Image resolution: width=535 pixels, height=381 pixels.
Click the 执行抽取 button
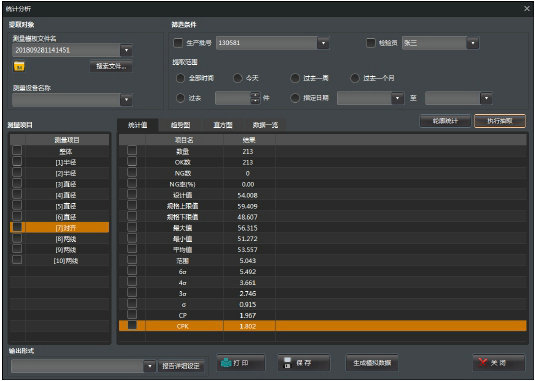coord(500,121)
